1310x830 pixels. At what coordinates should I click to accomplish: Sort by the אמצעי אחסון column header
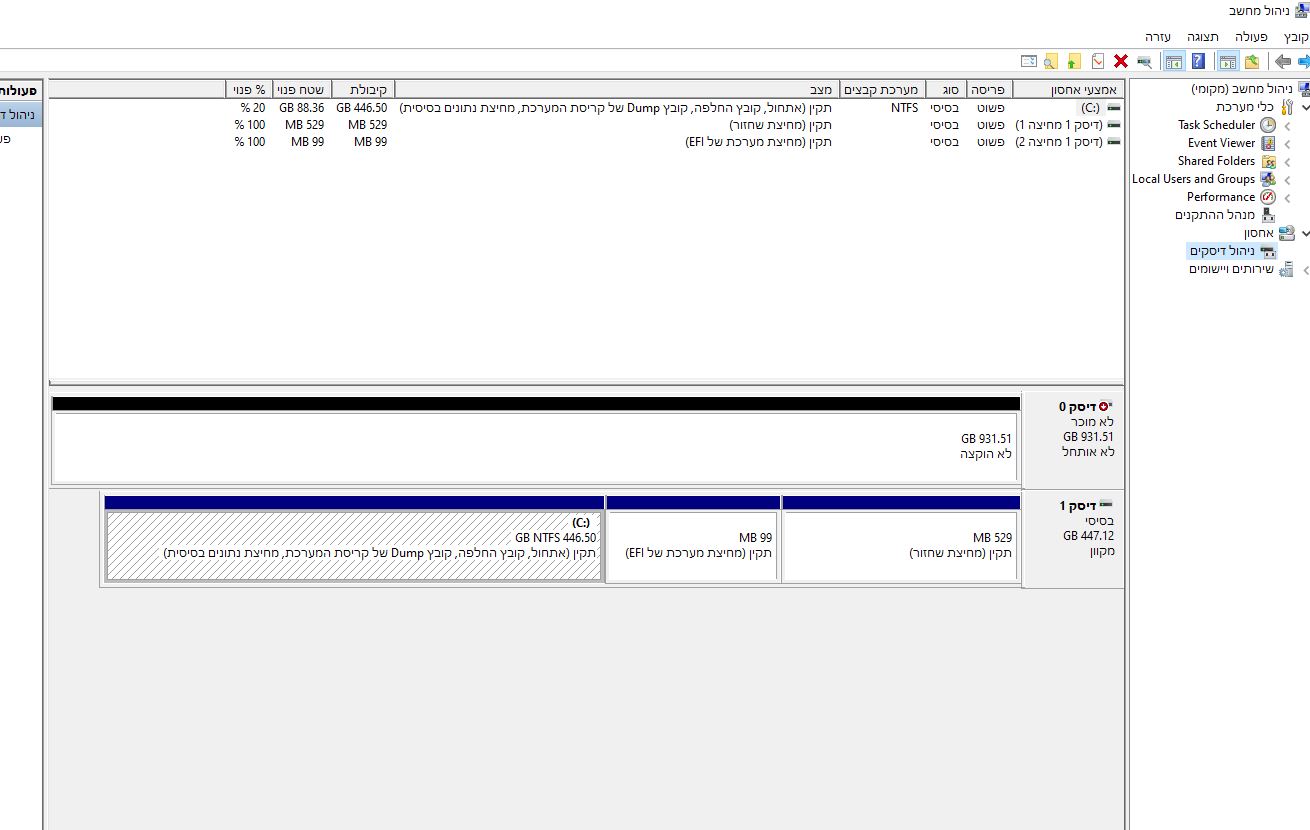coord(1068,90)
